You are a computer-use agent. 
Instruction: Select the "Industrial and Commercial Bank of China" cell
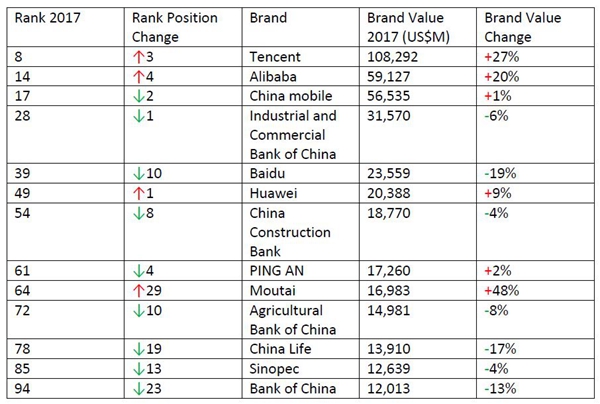(x=297, y=132)
